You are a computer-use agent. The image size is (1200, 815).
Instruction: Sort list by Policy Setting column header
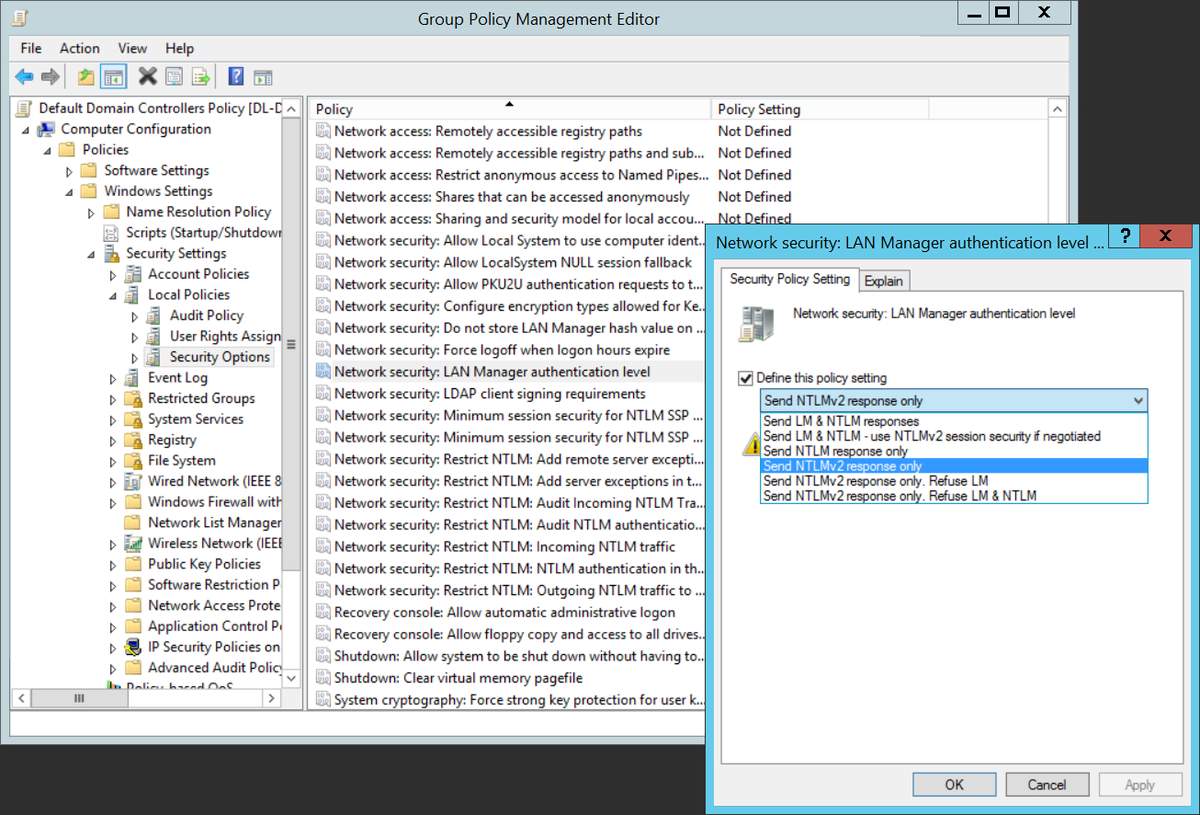pyautogui.click(x=820, y=109)
